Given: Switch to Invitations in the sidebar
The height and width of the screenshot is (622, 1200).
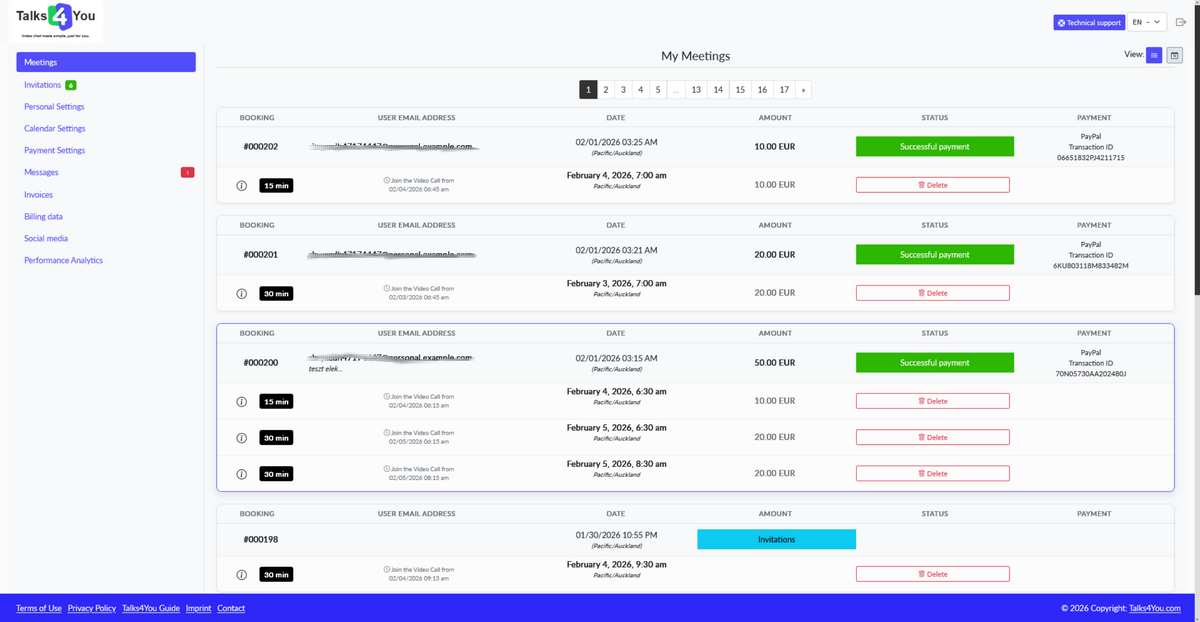Looking at the screenshot, I should (x=41, y=84).
